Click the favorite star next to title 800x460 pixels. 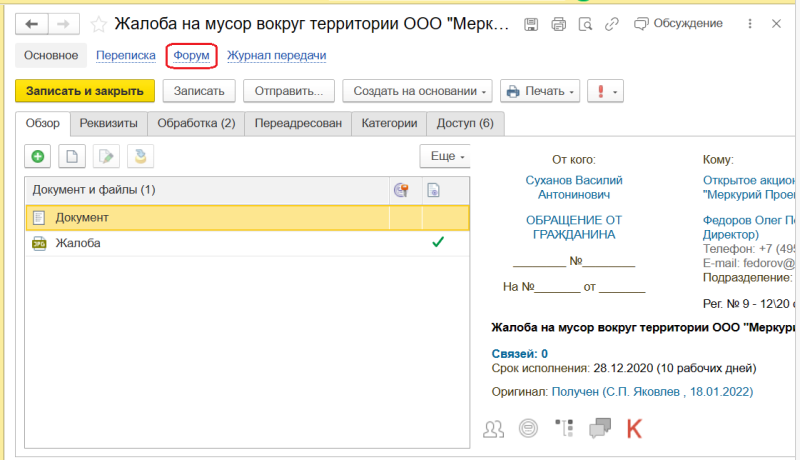point(98,24)
